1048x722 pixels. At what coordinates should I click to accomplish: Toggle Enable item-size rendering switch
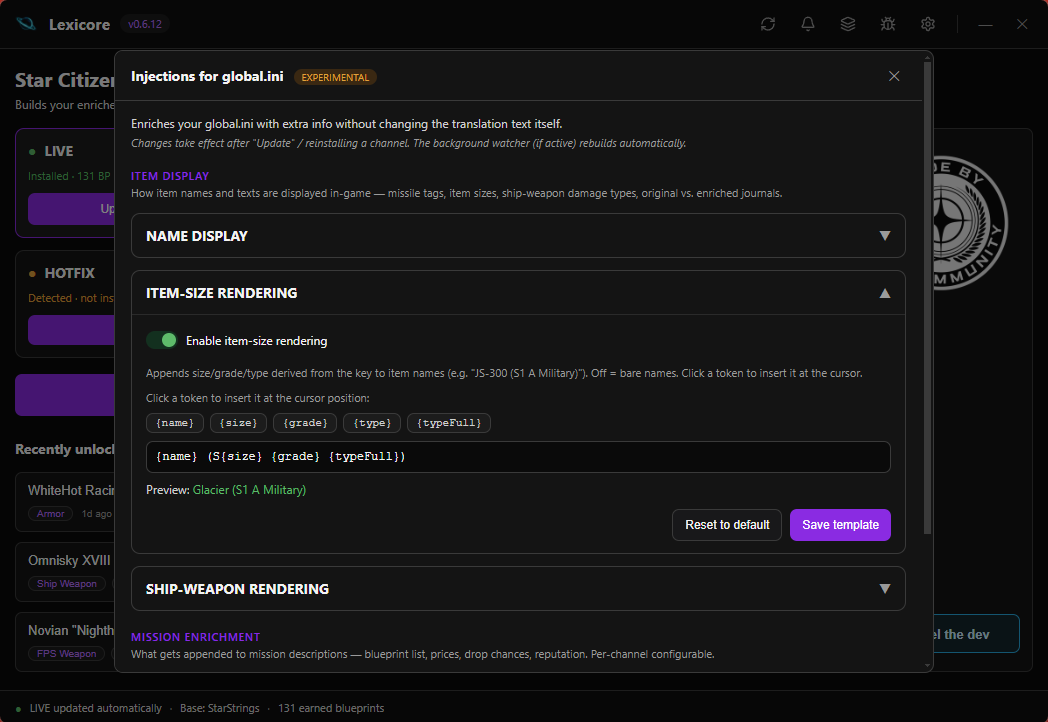pos(162,340)
